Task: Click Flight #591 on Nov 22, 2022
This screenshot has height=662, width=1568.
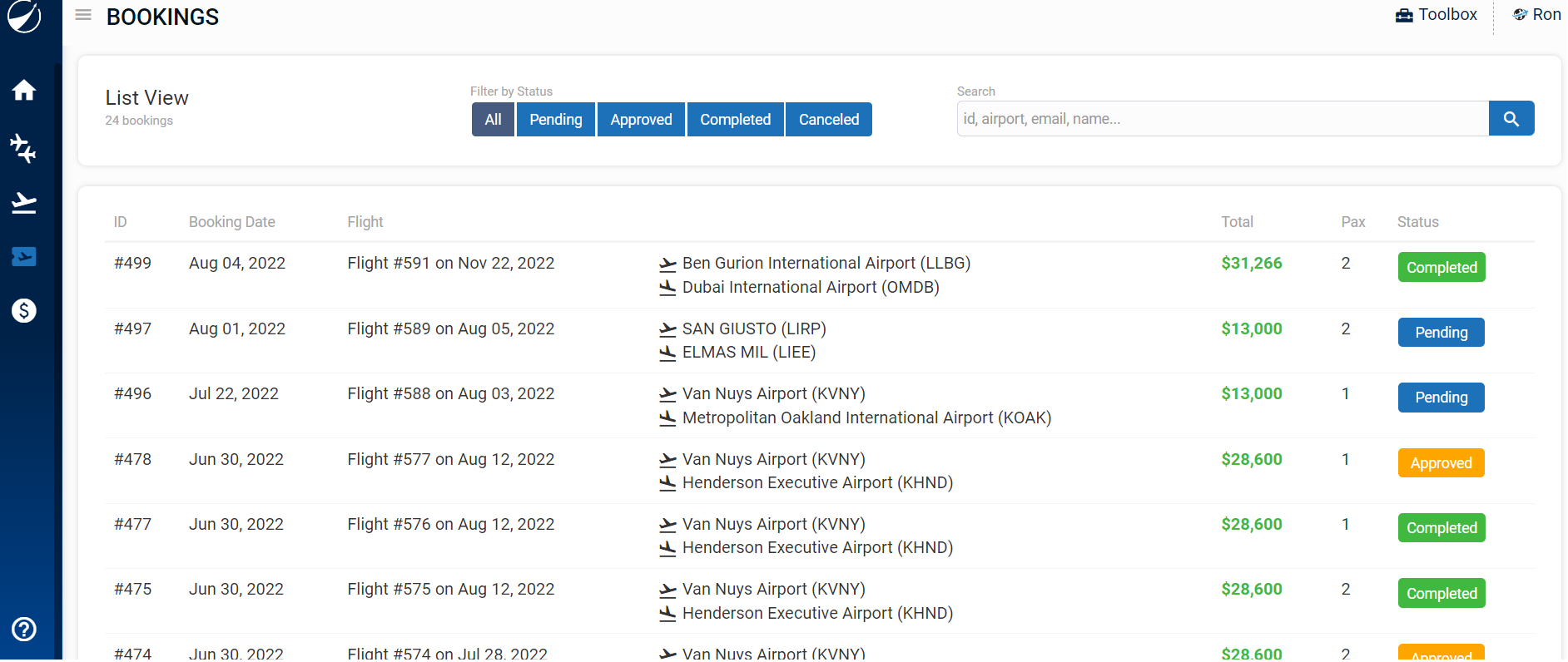Action: [x=451, y=264]
